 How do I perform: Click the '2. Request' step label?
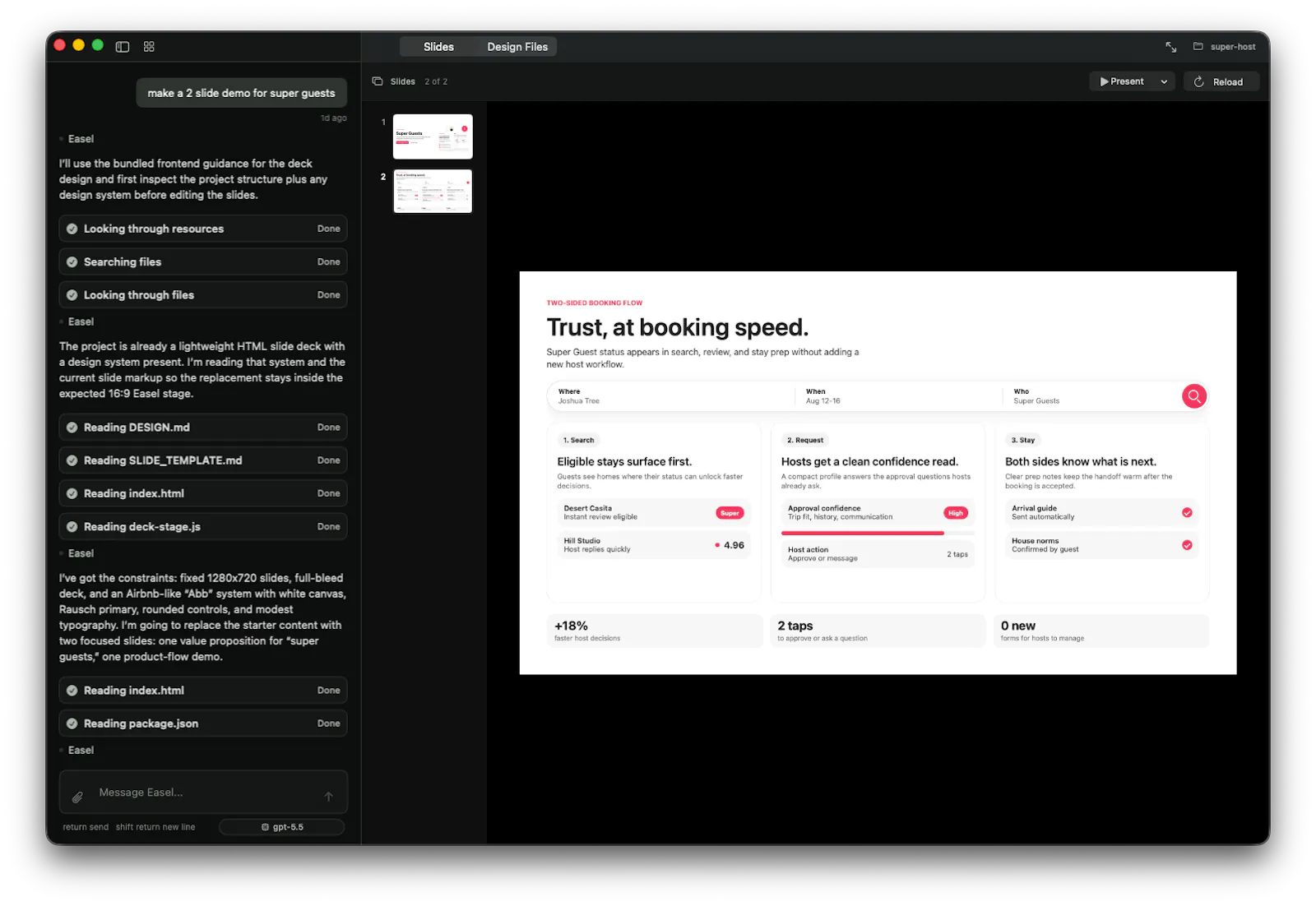(805, 440)
